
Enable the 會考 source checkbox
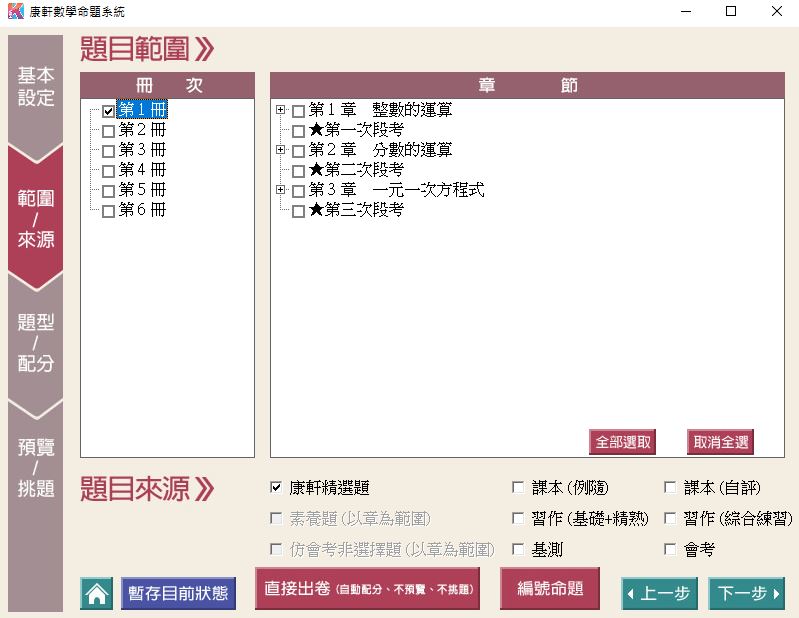point(670,549)
